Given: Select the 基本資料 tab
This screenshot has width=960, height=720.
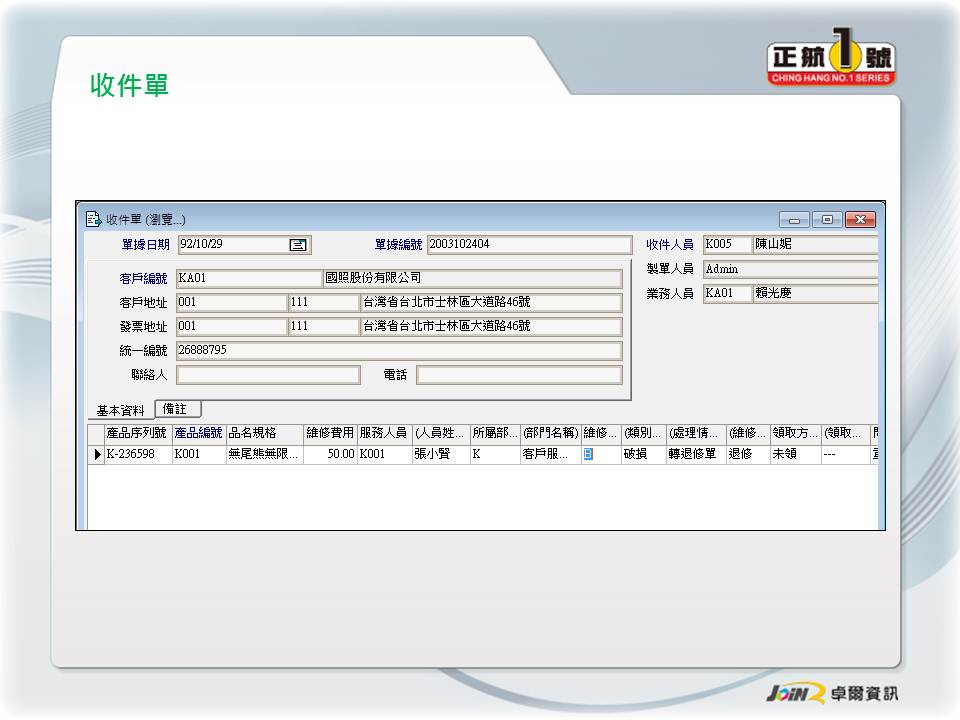Looking at the screenshot, I should pos(121,411).
